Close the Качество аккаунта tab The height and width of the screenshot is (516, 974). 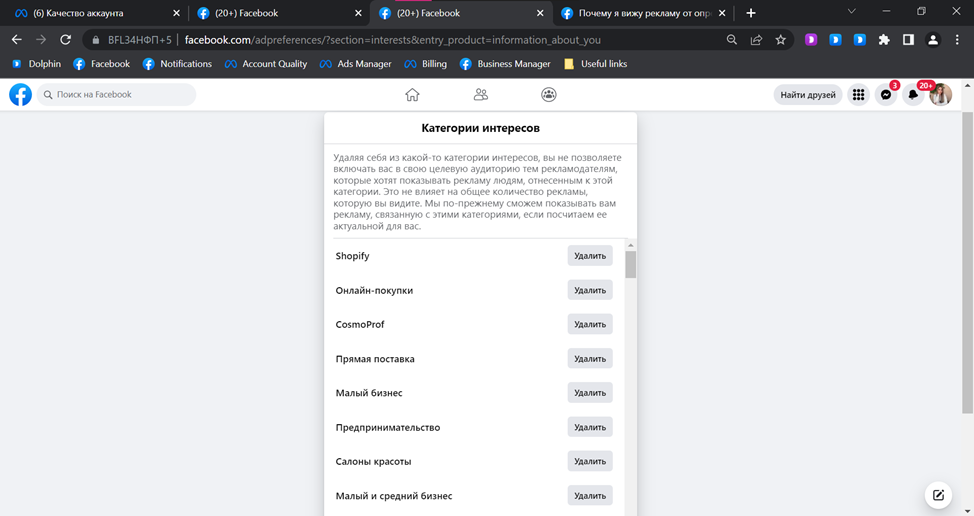click(176, 13)
